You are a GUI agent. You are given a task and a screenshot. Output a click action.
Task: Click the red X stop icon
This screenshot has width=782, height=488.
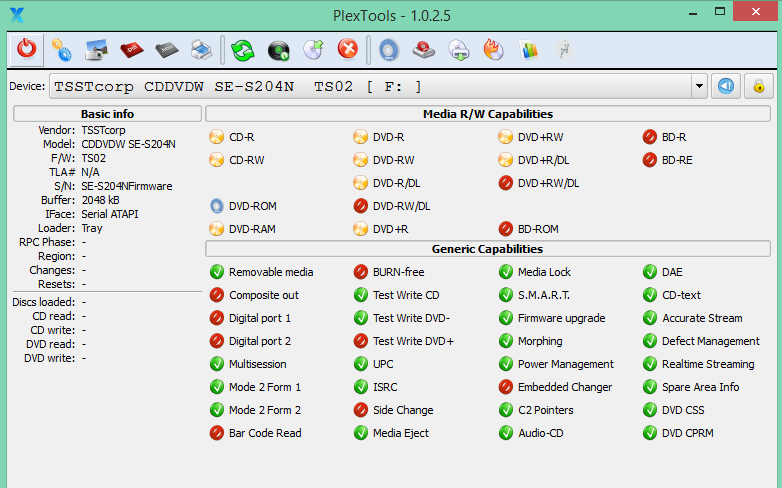348,49
